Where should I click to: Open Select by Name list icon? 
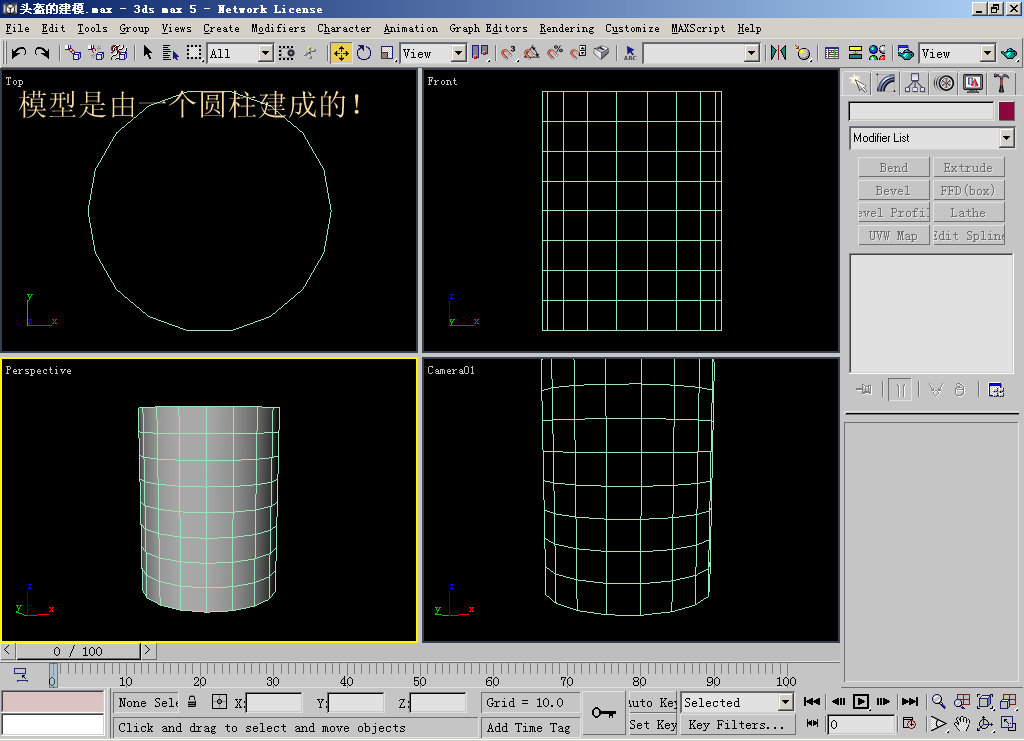[170, 53]
